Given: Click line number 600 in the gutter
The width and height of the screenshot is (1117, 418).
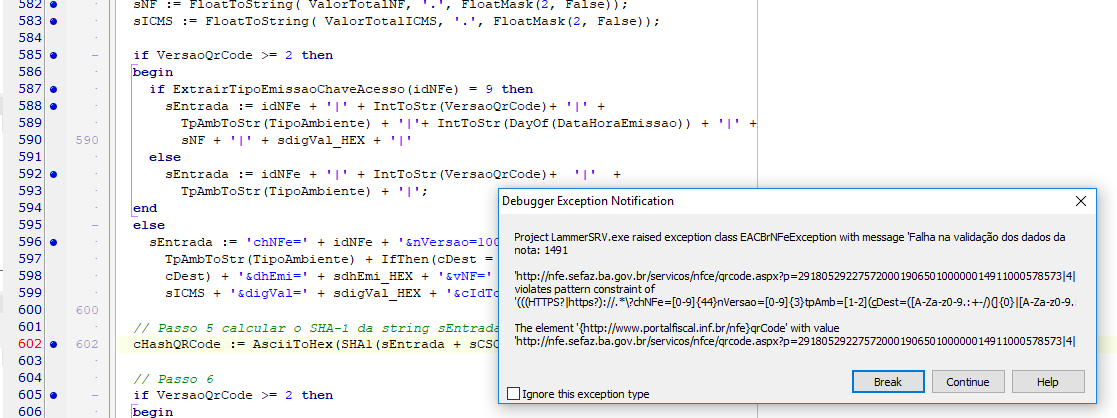Looking at the screenshot, I should (x=29, y=310).
